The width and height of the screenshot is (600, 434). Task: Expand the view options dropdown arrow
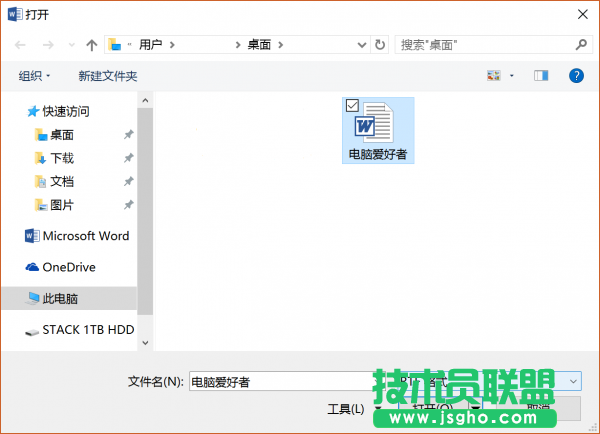pyautogui.click(x=512, y=76)
